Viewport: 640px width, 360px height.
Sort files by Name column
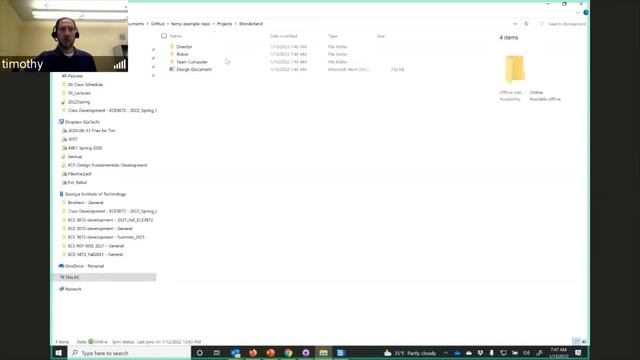176,36
